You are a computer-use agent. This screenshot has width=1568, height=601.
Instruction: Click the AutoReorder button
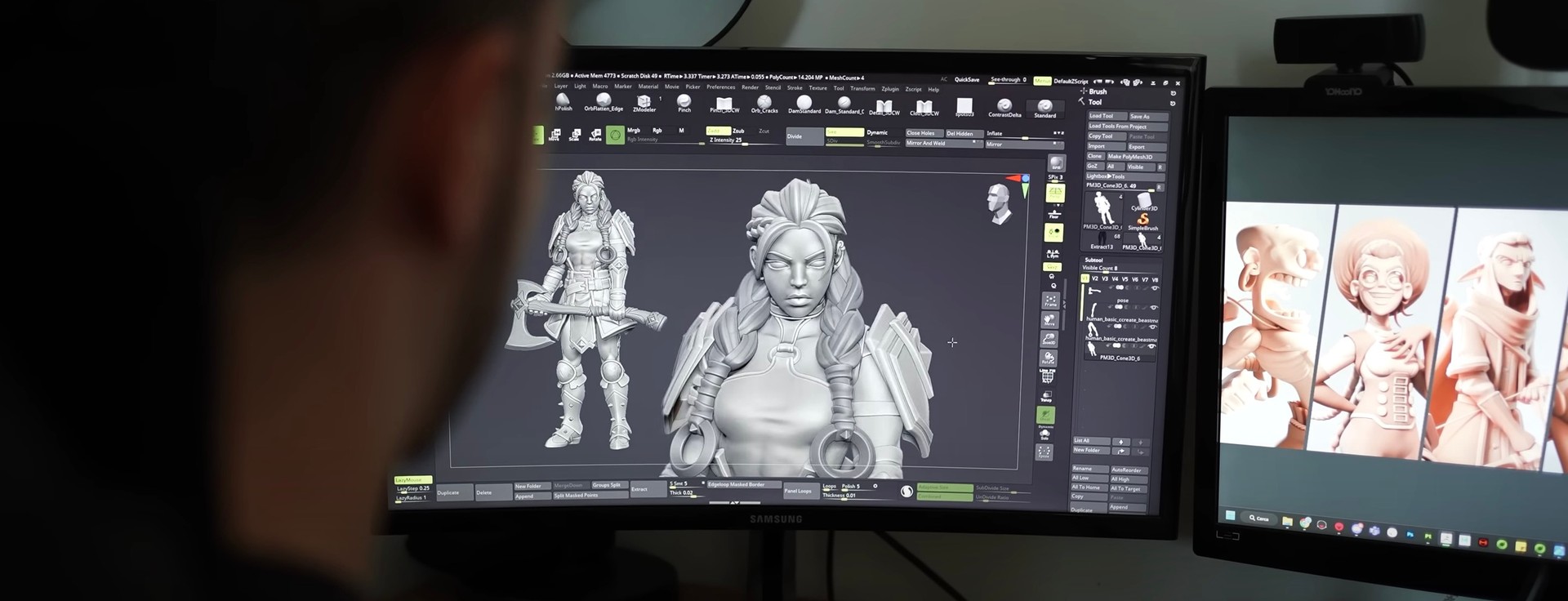pos(1128,470)
